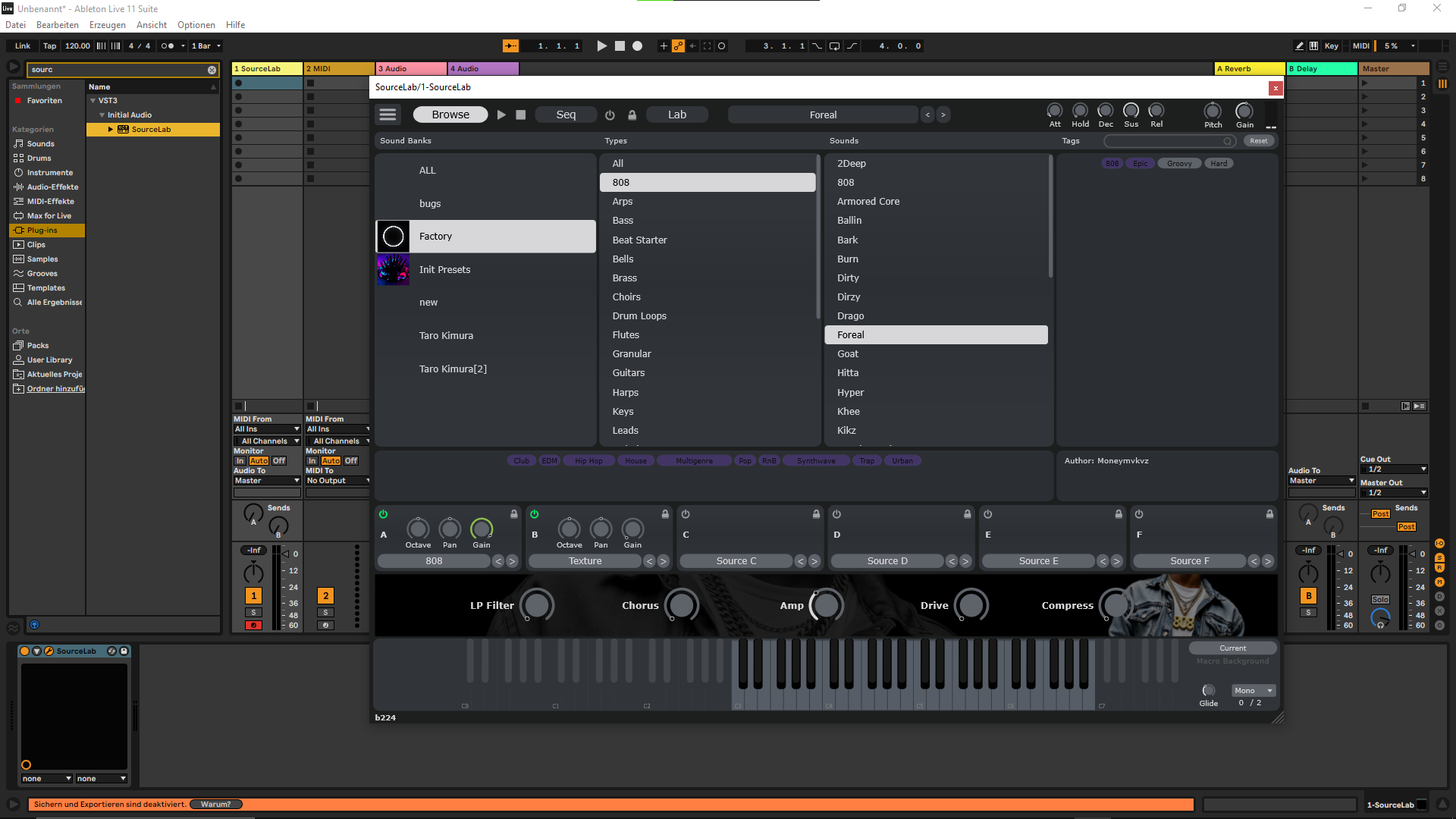Enable Source C power button
1456x819 pixels.
(686, 514)
